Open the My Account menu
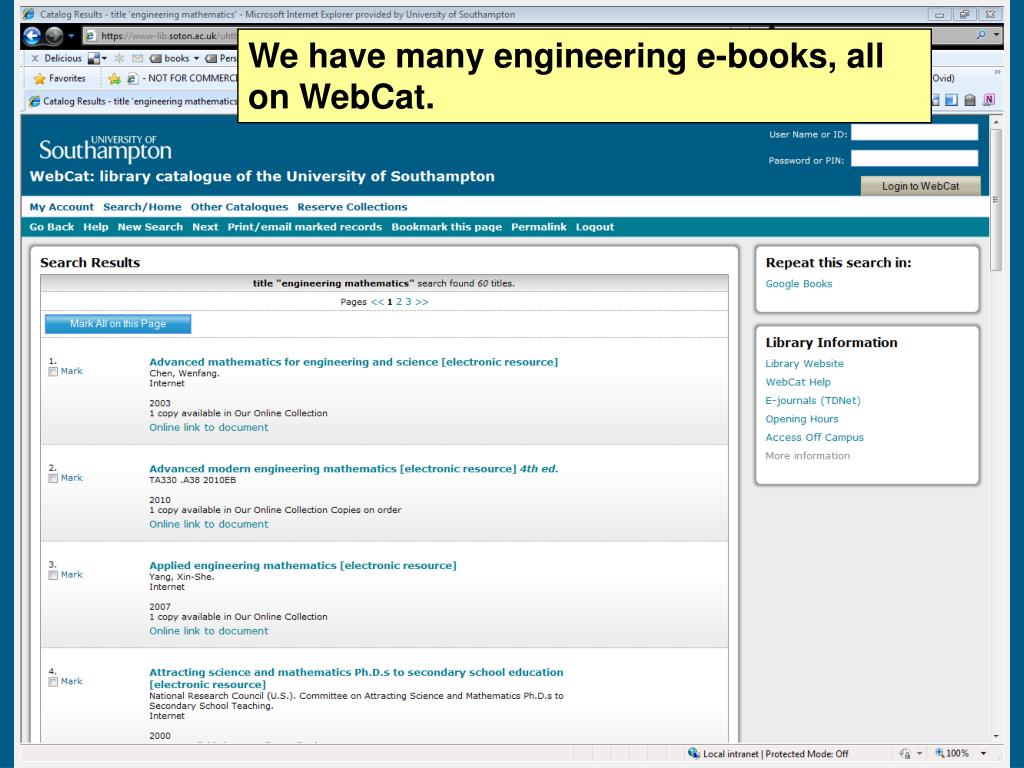This screenshot has width=1024, height=768. (61, 207)
